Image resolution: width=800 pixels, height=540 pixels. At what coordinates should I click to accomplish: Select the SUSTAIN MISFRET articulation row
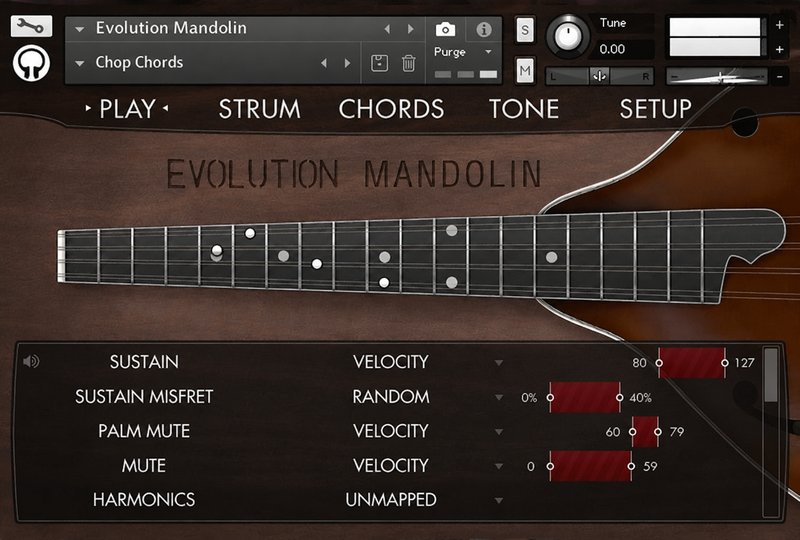coord(144,397)
